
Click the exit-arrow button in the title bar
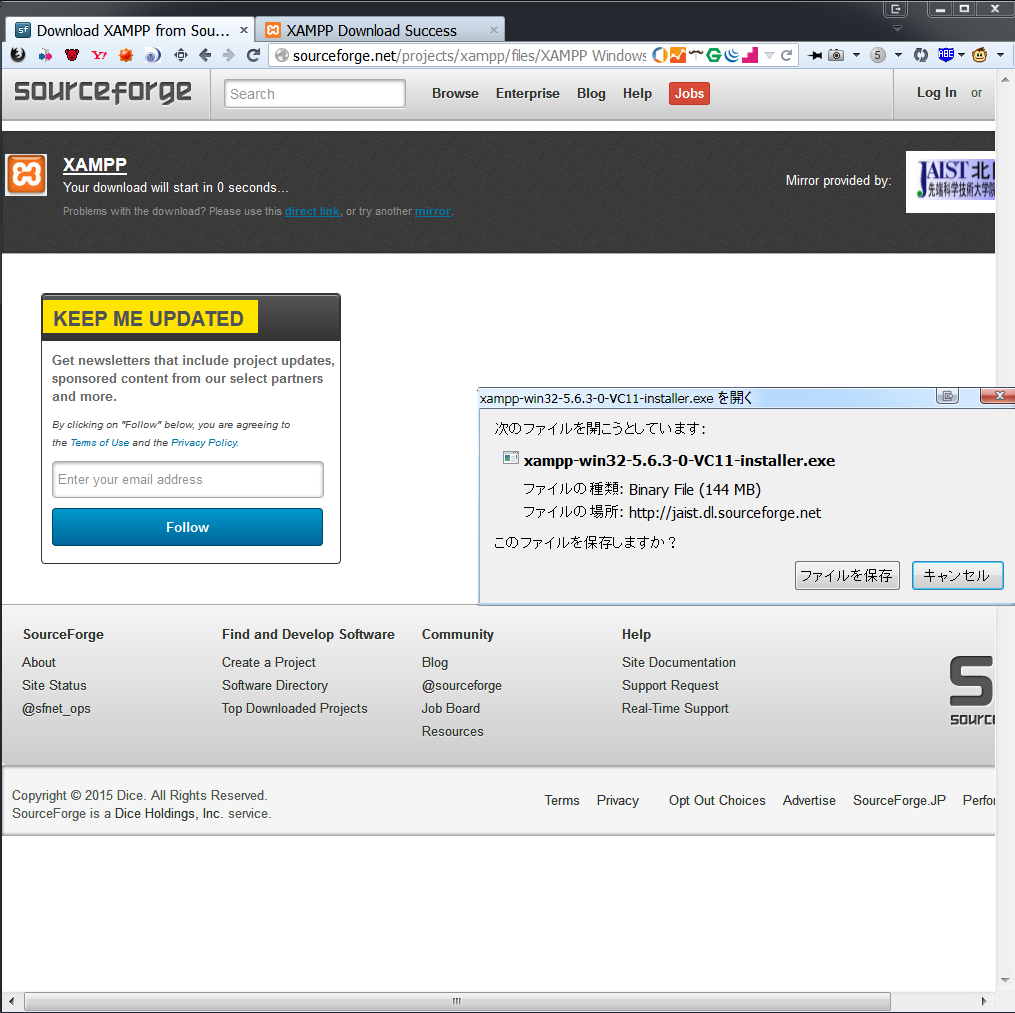point(896,8)
